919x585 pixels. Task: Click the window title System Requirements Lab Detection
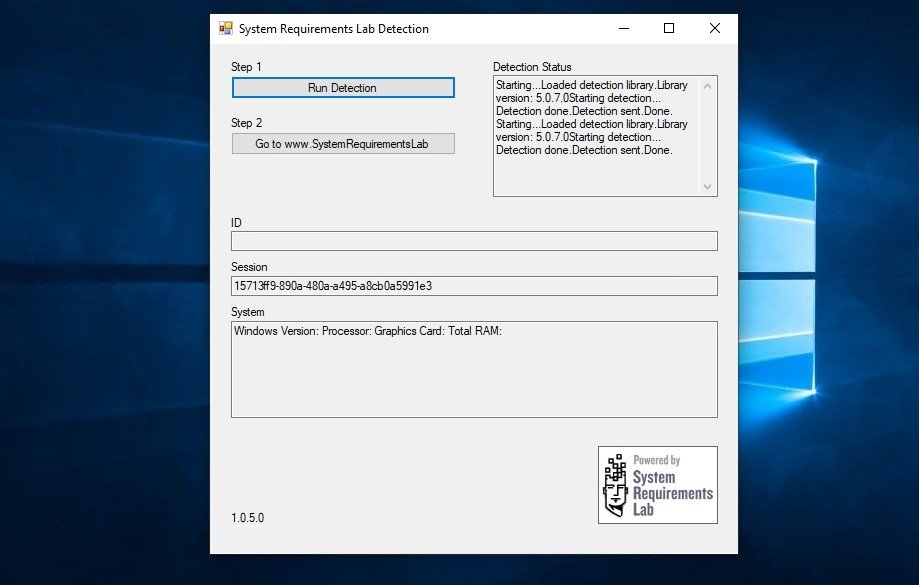pyautogui.click(x=333, y=29)
